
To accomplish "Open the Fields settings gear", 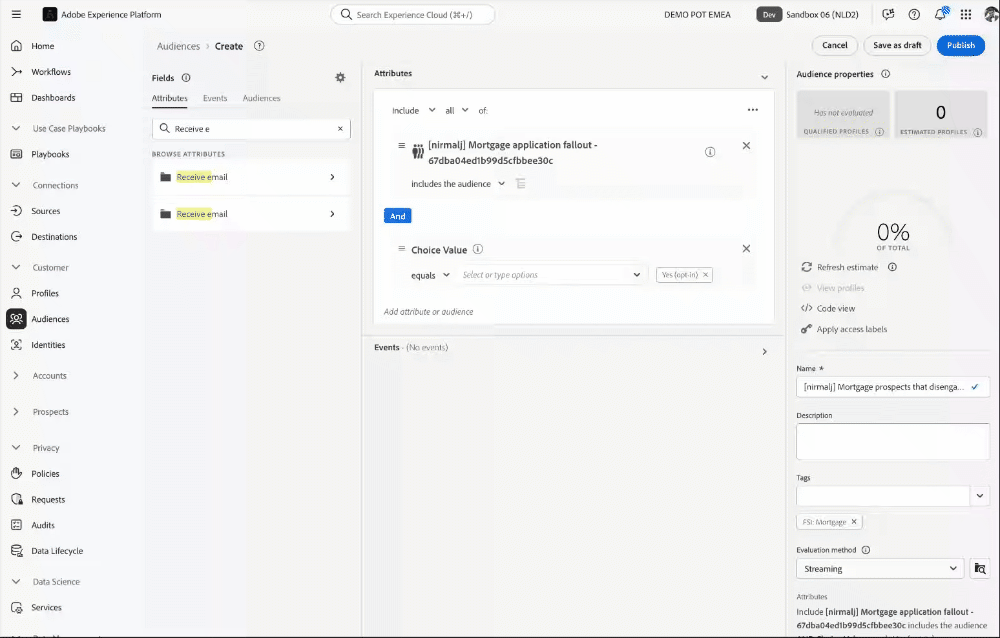I will pyautogui.click(x=341, y=77).
